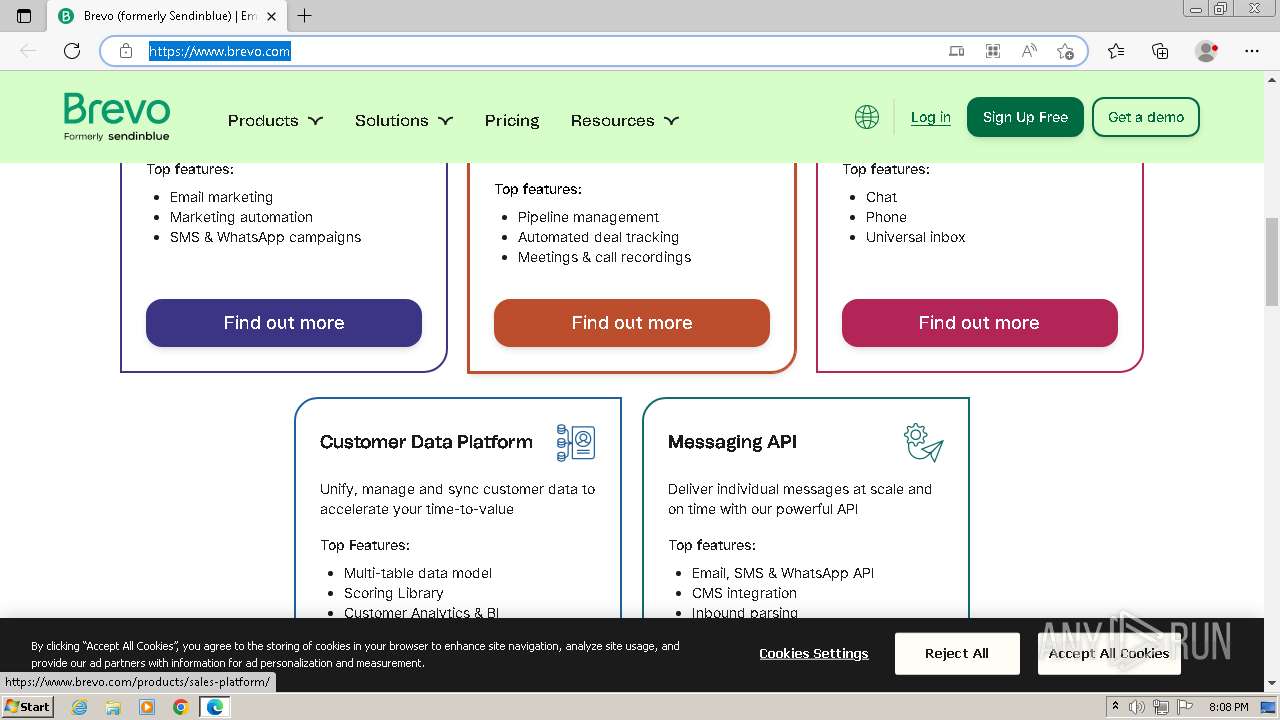Expand the Products menu
The image size is (1280, 720).
click(x=275, y=120)
